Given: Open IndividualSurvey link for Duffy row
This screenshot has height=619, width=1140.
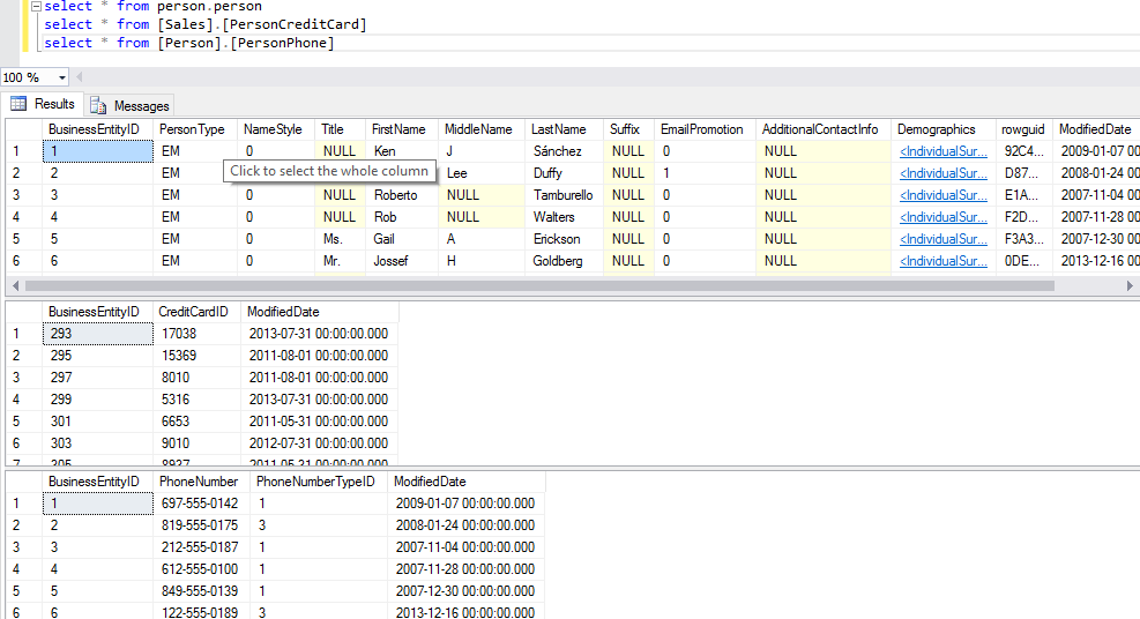Looking at the screenshot, I should [x=943, y=173].
